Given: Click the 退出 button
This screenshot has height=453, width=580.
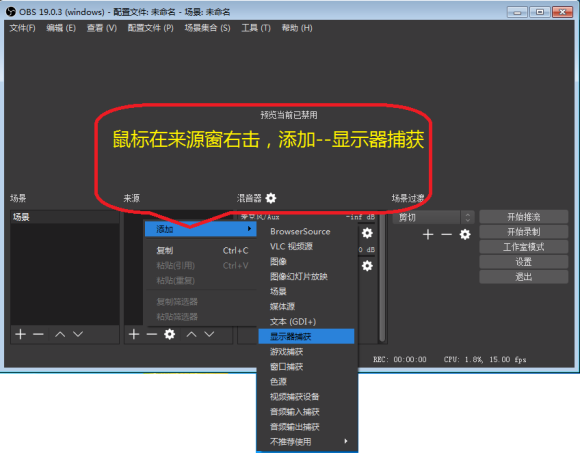Looking at the screenshot, I should [523, 277].
